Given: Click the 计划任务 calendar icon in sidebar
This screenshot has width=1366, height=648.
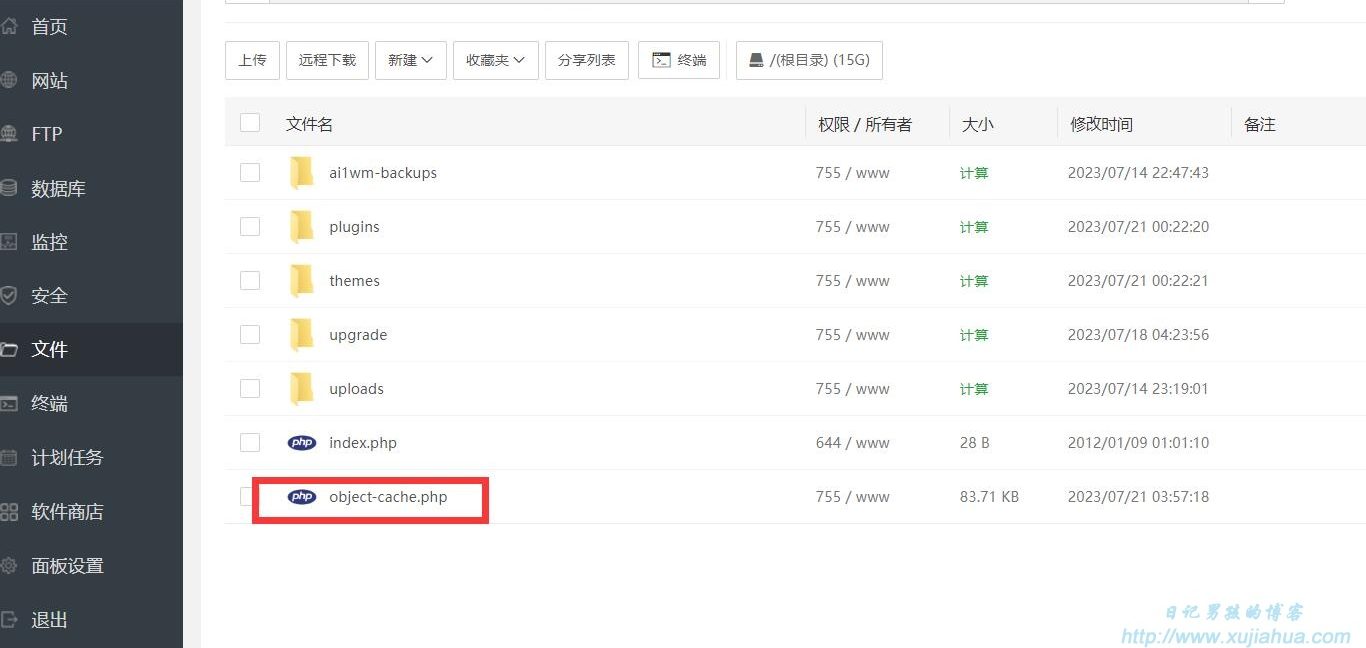Looking at the screenshot, I should click(9, 458).
